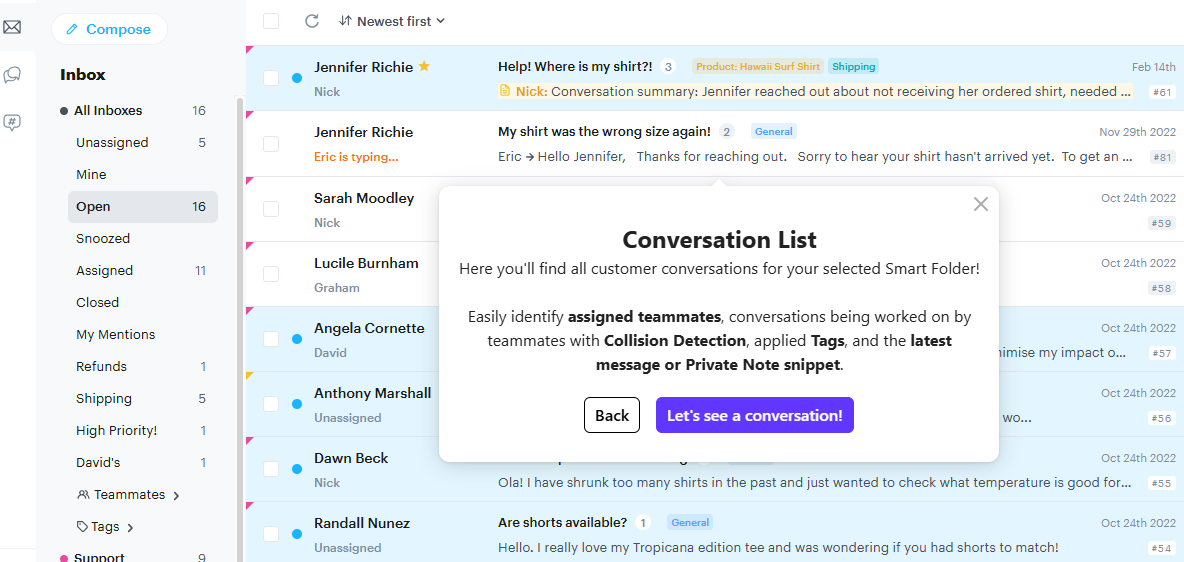This screenshot has height=562, width=1184.
Task: Click the Compose pencil button
Action: pos(109,29)
